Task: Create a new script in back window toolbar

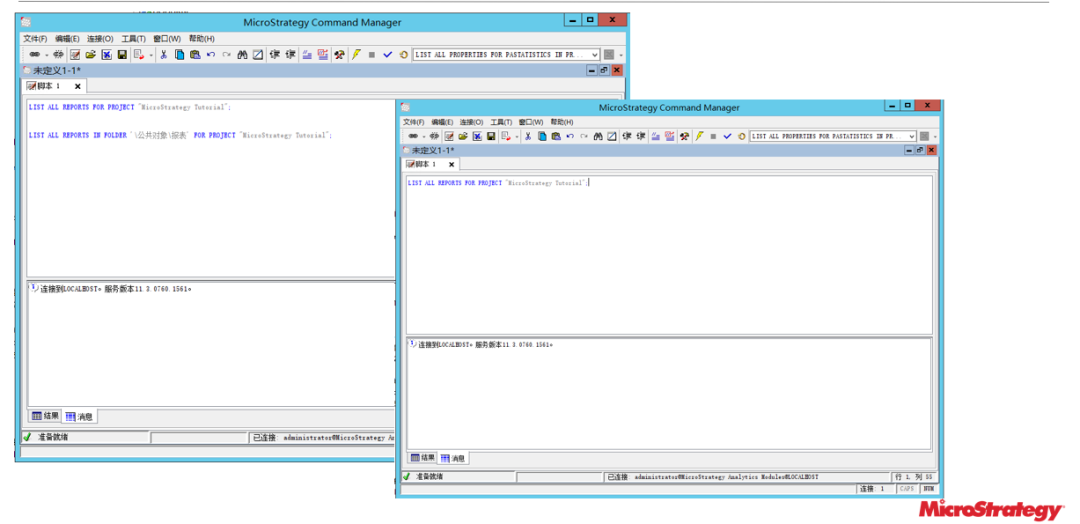Action: pyautogui.click(x=75, y=54)
